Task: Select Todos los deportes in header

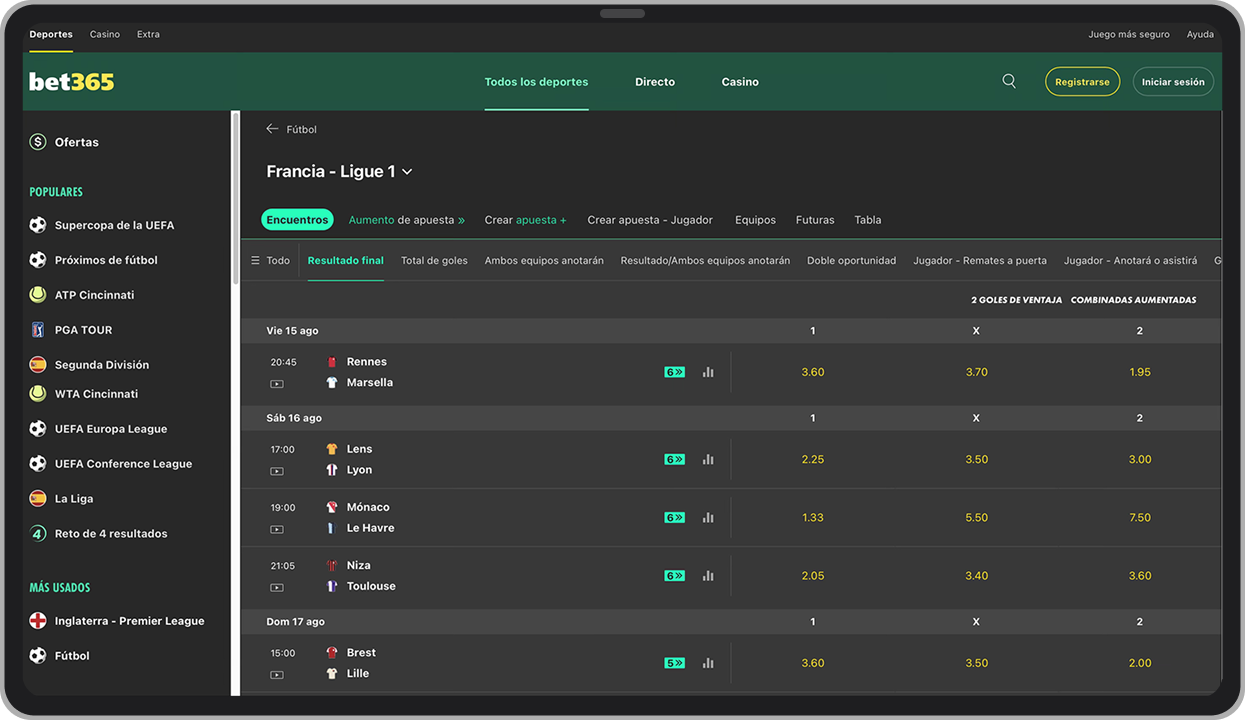Action: point(536,82)
